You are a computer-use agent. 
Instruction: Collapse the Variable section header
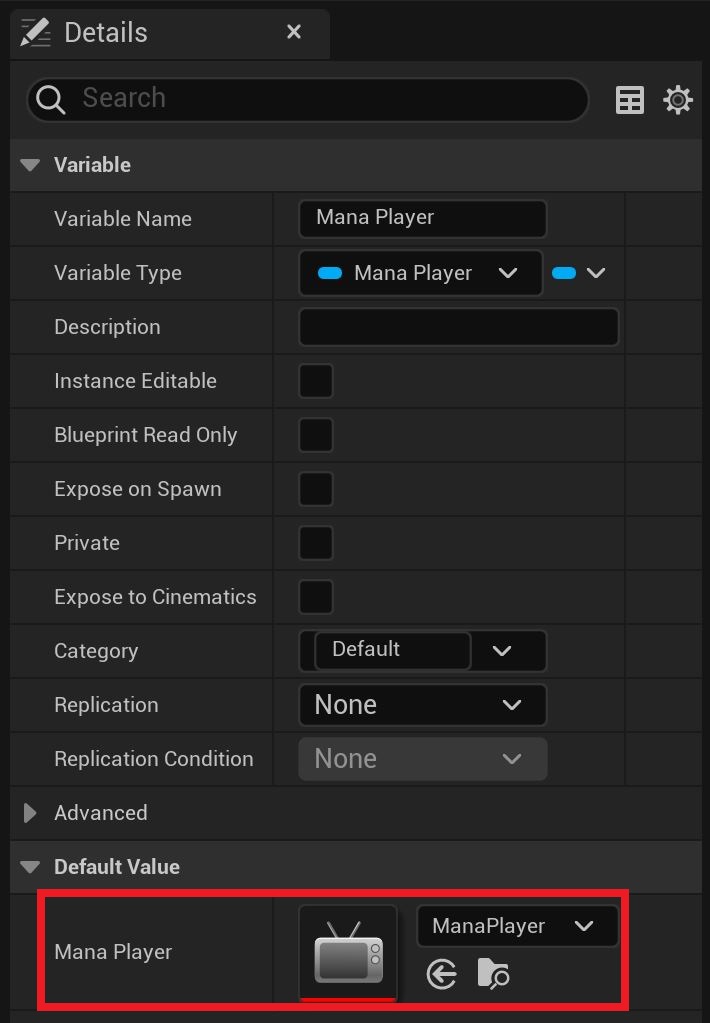tap(28, 165)
